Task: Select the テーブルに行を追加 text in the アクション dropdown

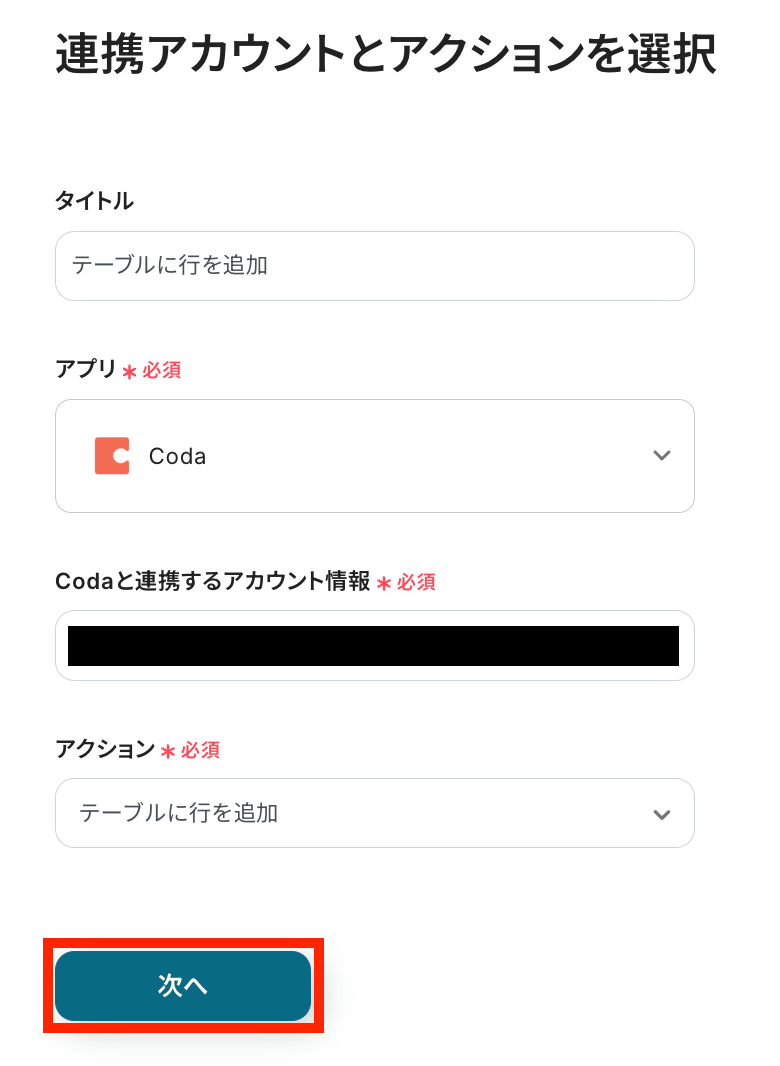Action: [179, 813]
